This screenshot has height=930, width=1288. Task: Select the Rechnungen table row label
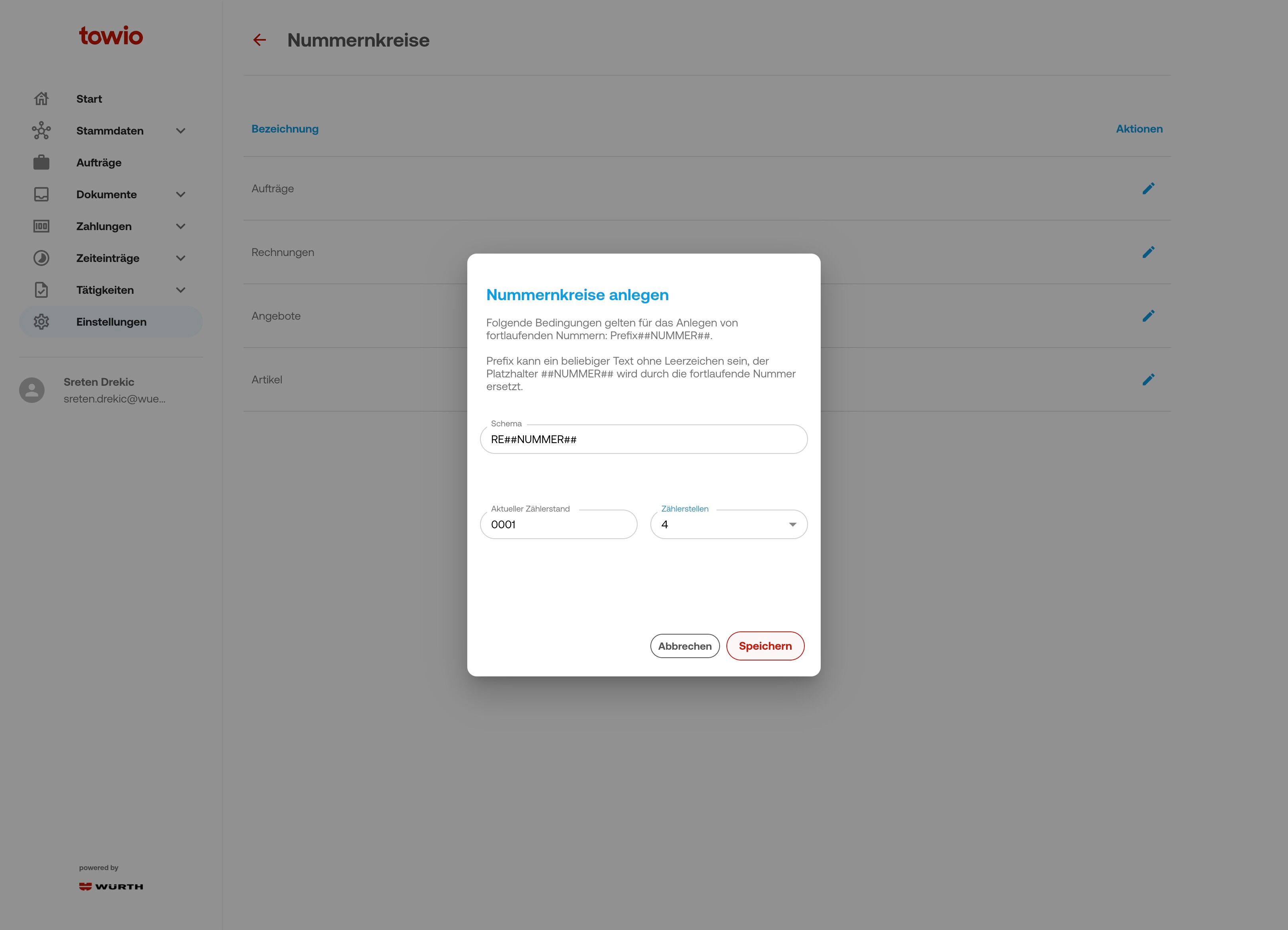pos(283,252)
